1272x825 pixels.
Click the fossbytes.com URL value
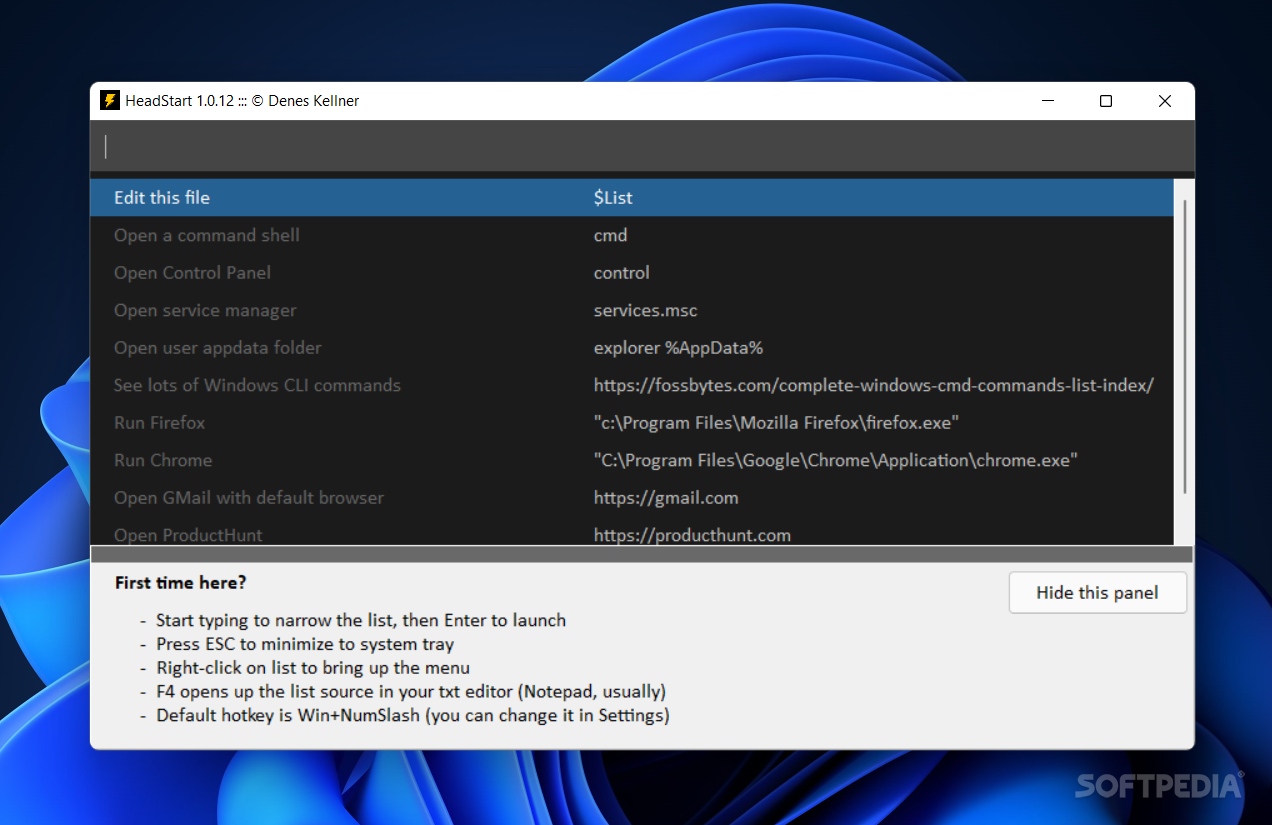[x=874, y=385]
